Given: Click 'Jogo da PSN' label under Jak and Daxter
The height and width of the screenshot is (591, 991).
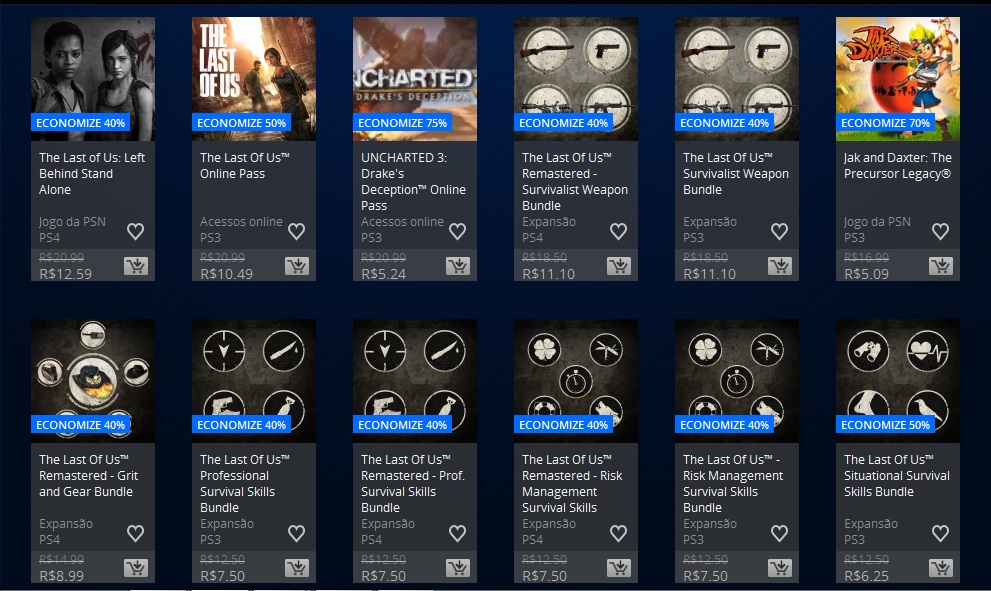Looking at the screenshot, I should (877, 222).
